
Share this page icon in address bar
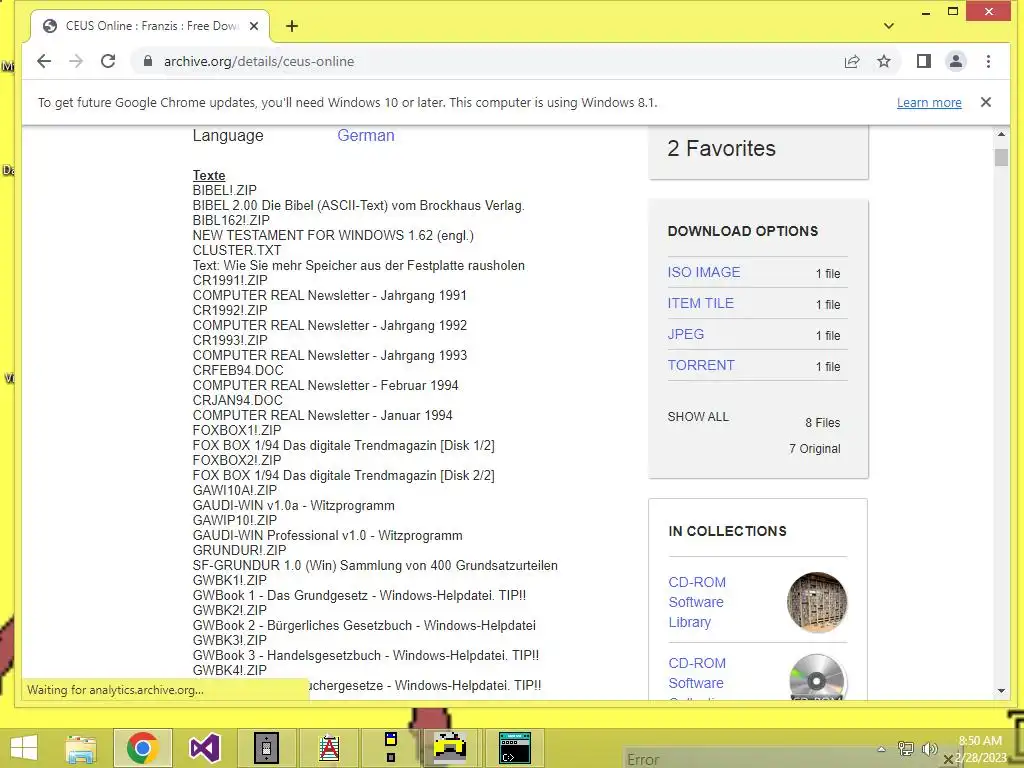coord(852,61)
